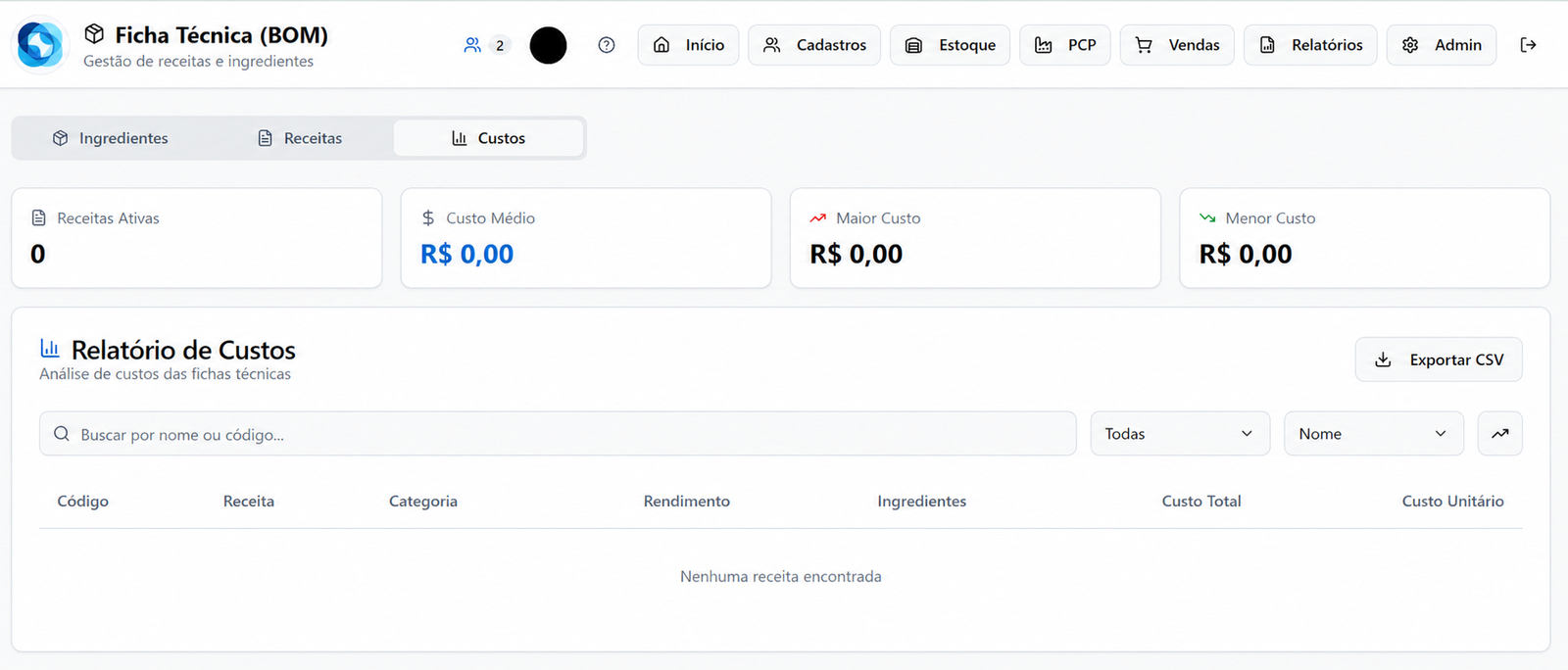Click the dollar icon on Custo Médio card
This screenshot has height=670, width=1568.
point(428,217)
